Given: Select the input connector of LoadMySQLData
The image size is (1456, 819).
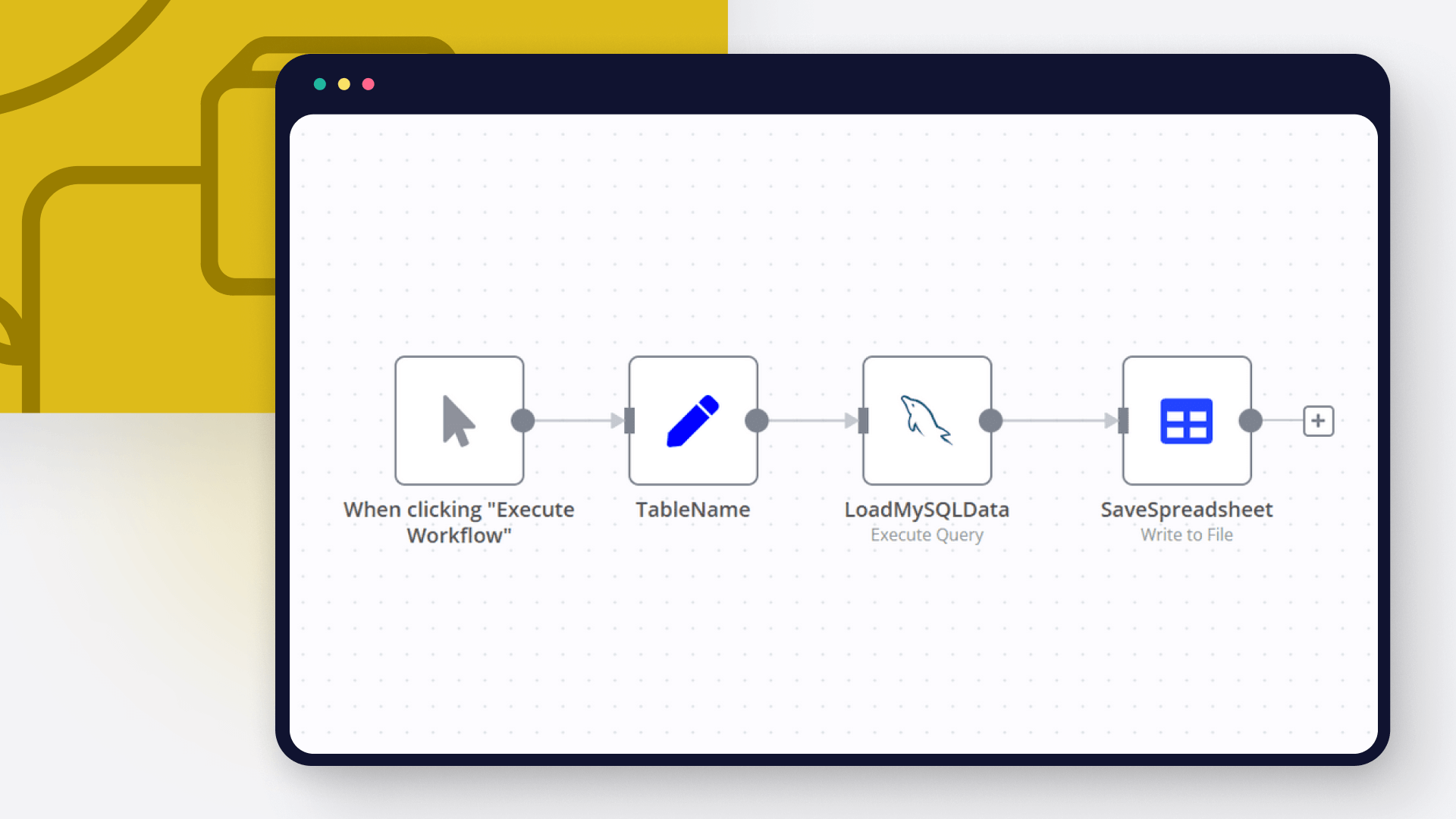Looking at the screenshot, I should tap(863, 420).
